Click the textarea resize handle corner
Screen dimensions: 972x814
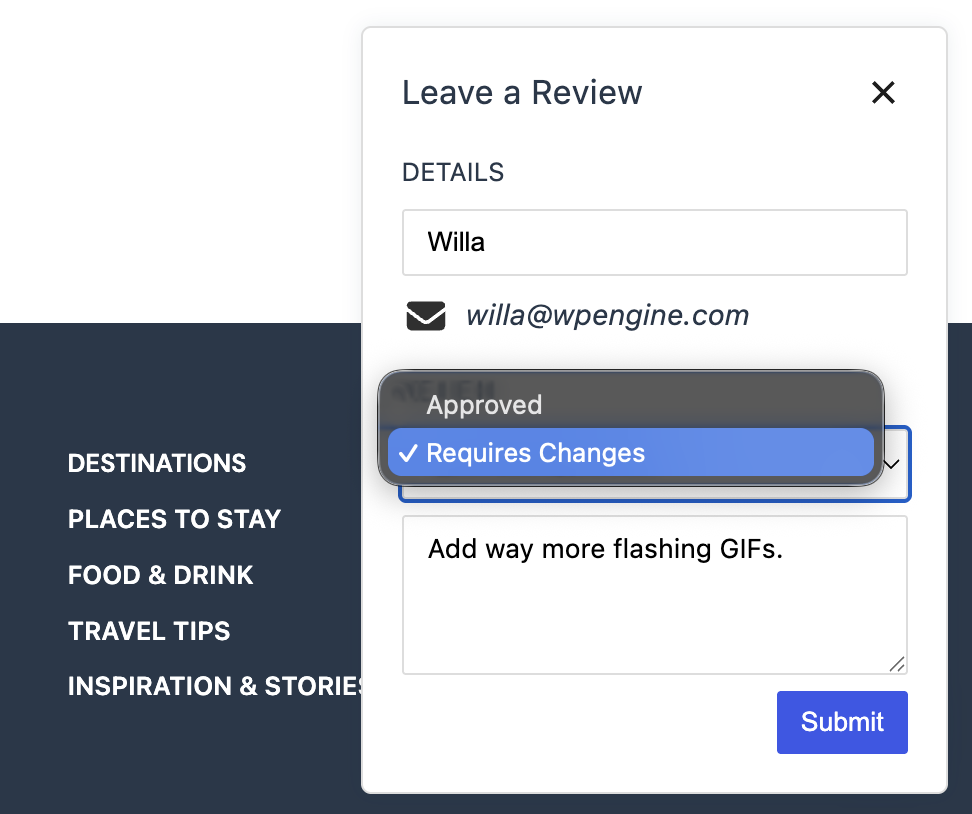pyautogui.click(x=897, y=664)
